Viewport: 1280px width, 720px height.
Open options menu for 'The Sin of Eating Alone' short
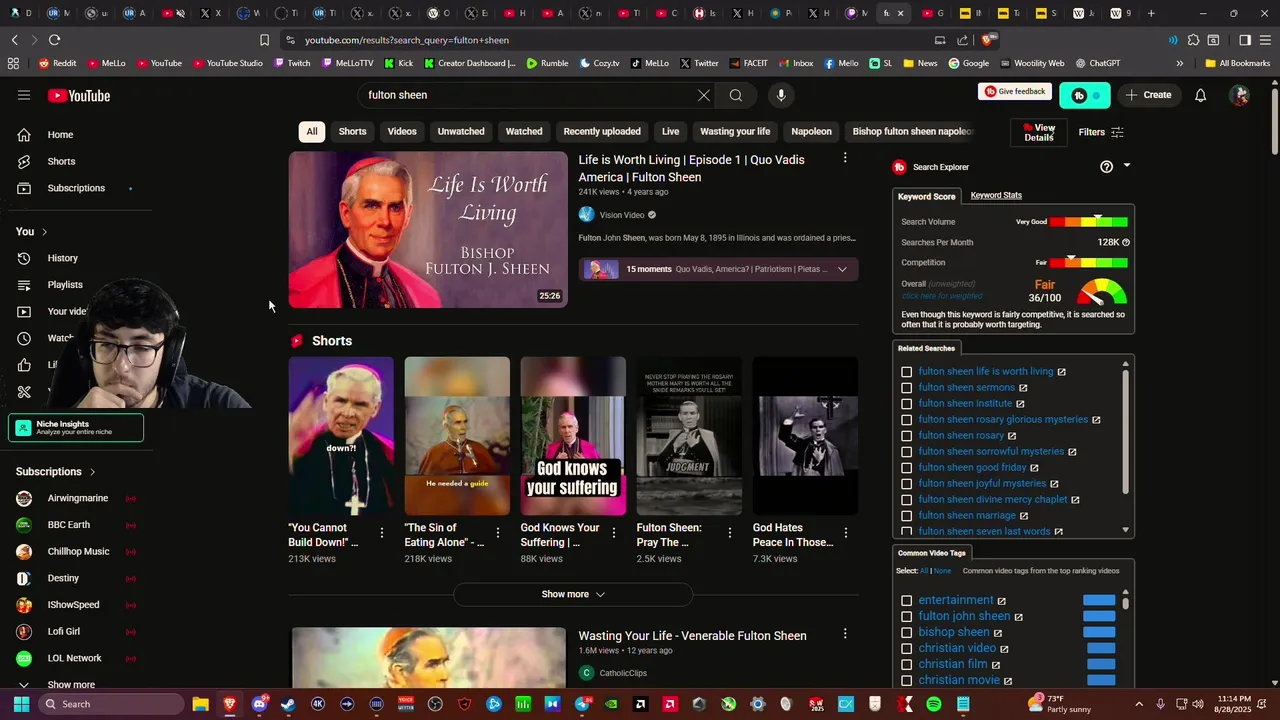point(498,533)
